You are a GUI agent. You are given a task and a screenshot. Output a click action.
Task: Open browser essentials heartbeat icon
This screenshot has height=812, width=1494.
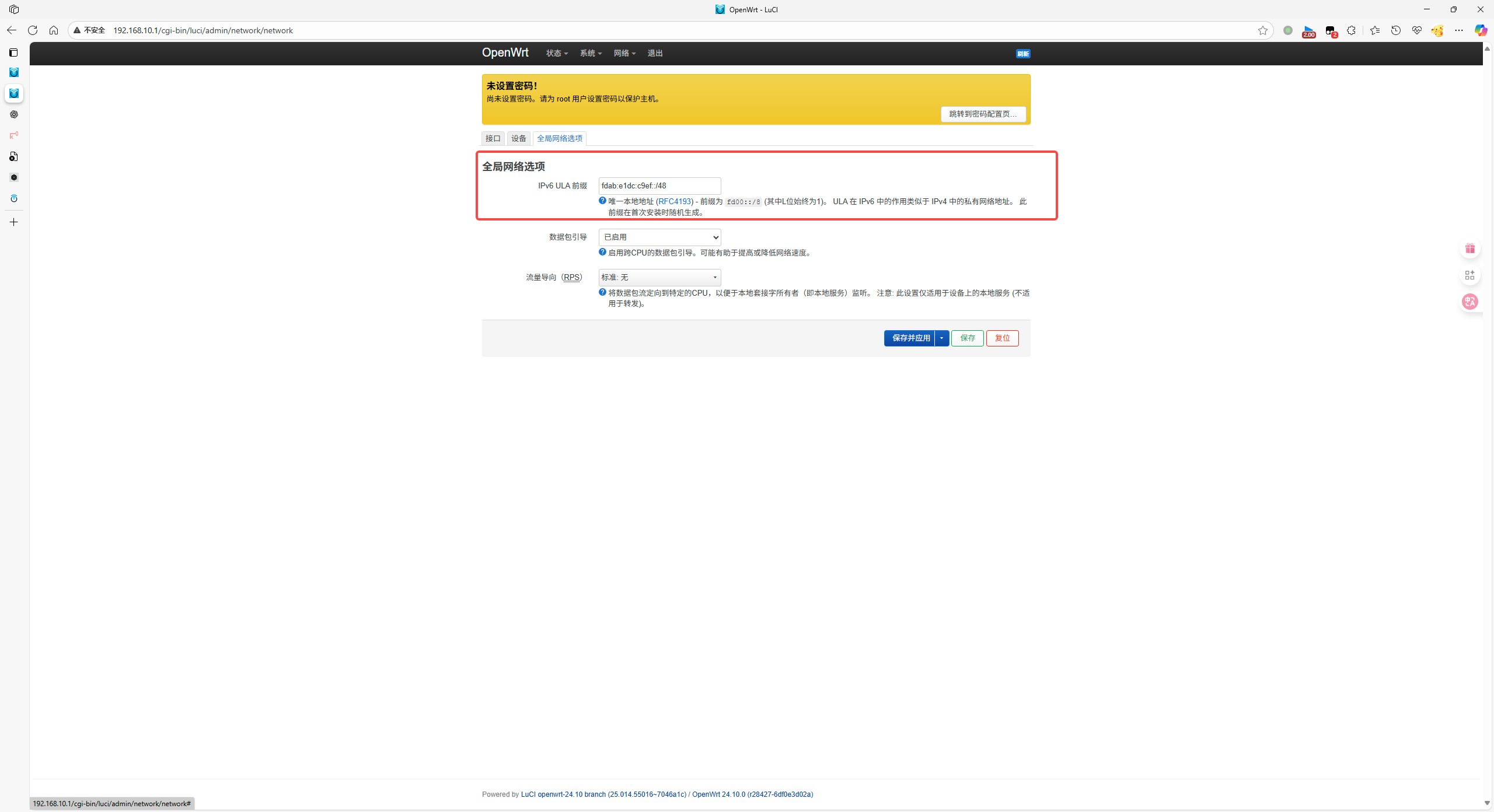click(1417, 30)
